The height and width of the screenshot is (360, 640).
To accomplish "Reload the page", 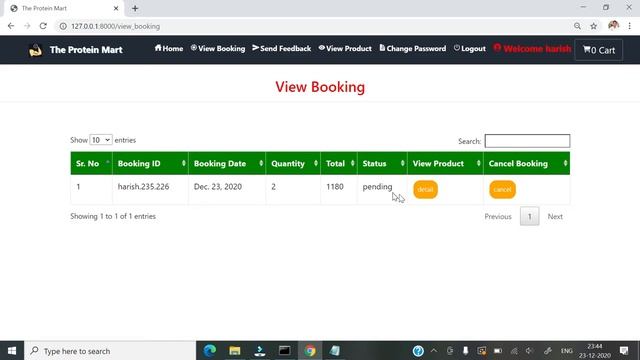I will [x=43, y=26].
